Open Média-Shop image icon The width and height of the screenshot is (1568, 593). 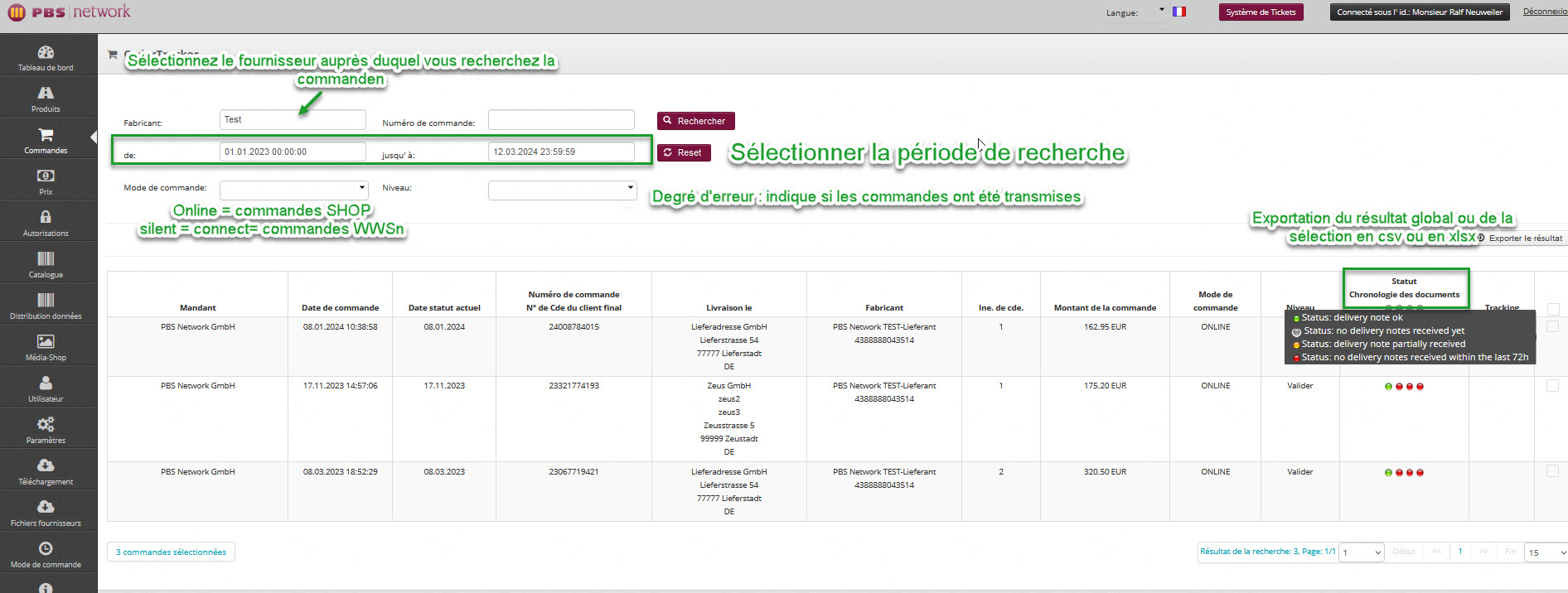tap(46, 341)
